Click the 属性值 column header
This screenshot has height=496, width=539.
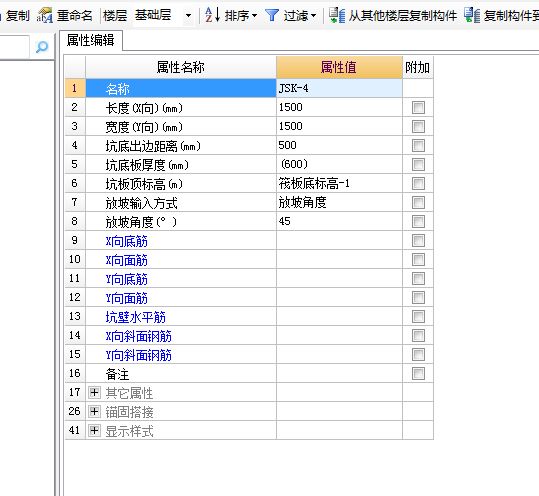click(339, 67)
